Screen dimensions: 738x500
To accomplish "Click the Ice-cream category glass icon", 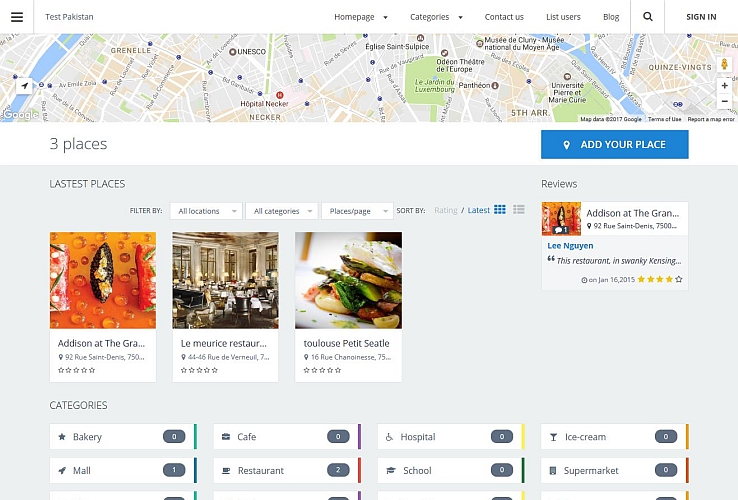I will click(x=554, y=437).
